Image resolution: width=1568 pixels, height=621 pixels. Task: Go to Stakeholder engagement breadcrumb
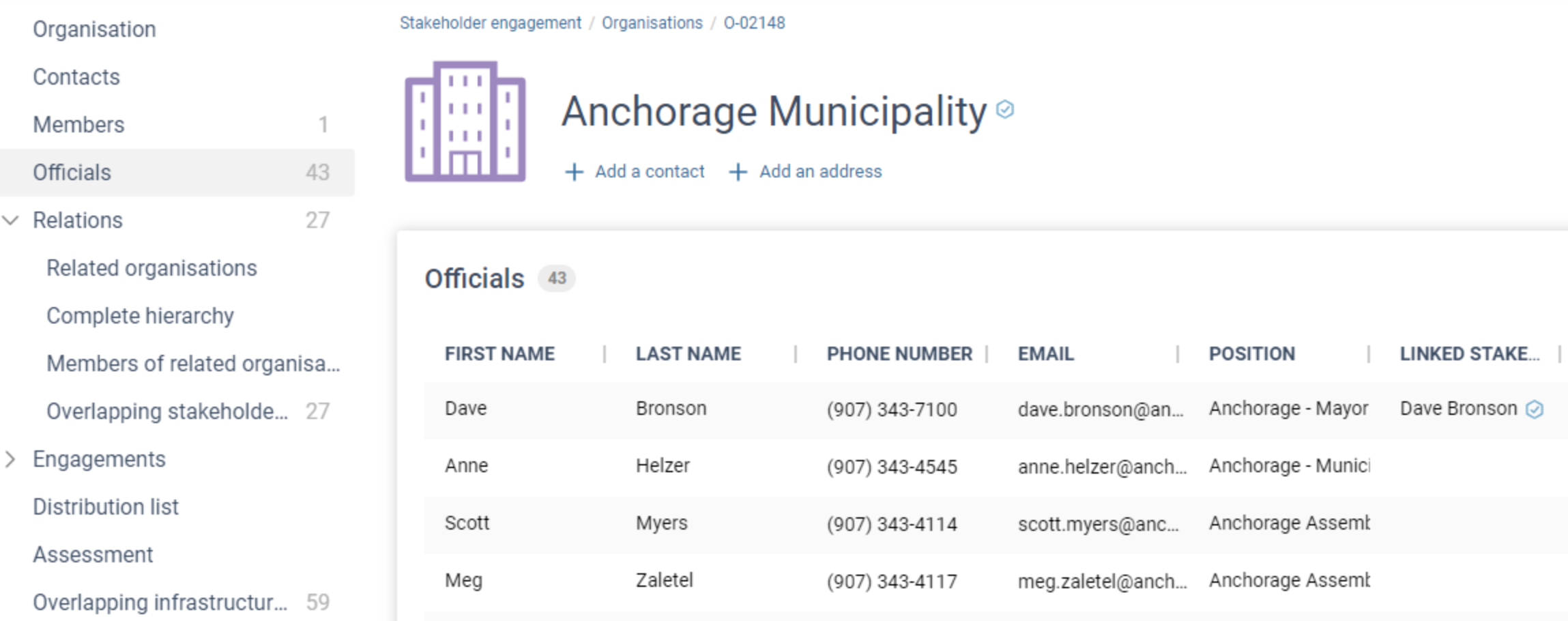pos(490,23)
